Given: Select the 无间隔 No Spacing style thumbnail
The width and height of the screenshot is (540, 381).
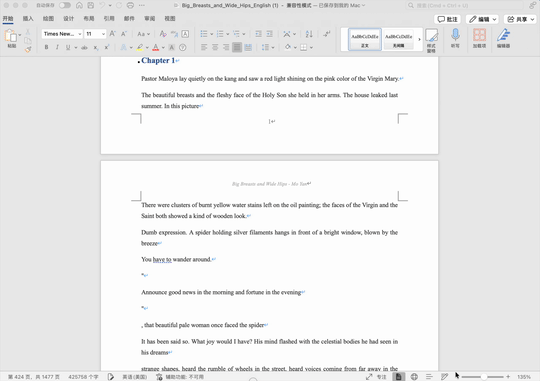Looking at the screenshot, I should coord(398,40).
